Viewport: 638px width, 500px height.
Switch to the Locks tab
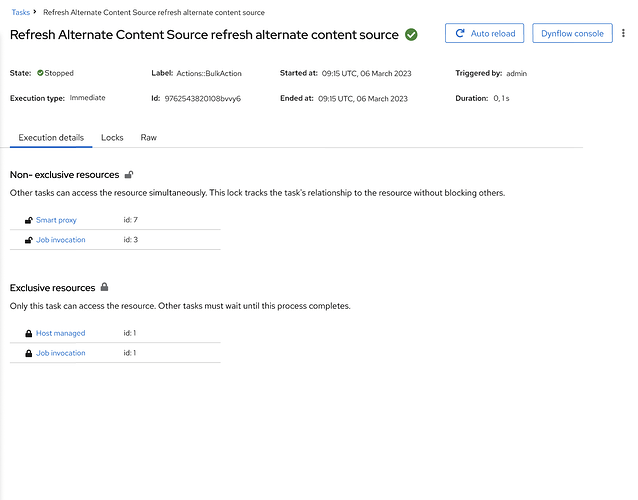point(112,137)
